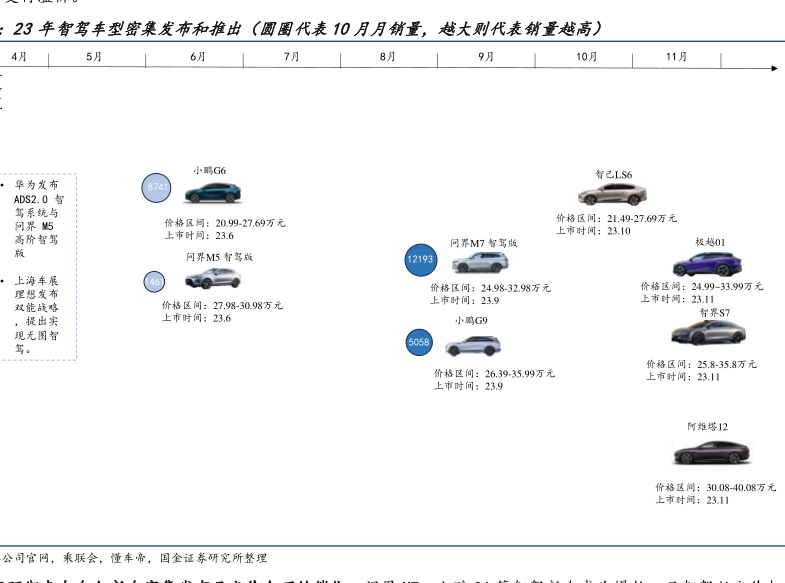
Task: Select the 6月 timeline label
Action: 198,57
